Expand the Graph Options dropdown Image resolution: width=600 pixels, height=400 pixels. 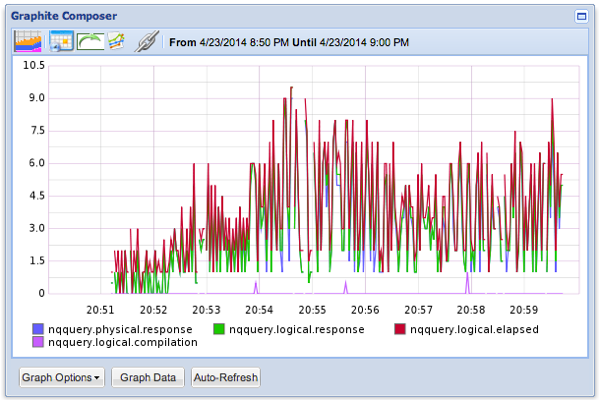pyautogui.click(x=62, y=378)
